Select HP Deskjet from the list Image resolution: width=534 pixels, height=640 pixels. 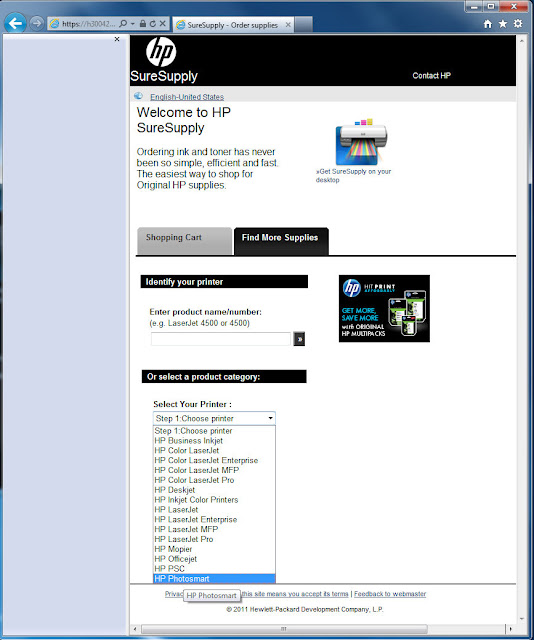[x=214, y=490]
